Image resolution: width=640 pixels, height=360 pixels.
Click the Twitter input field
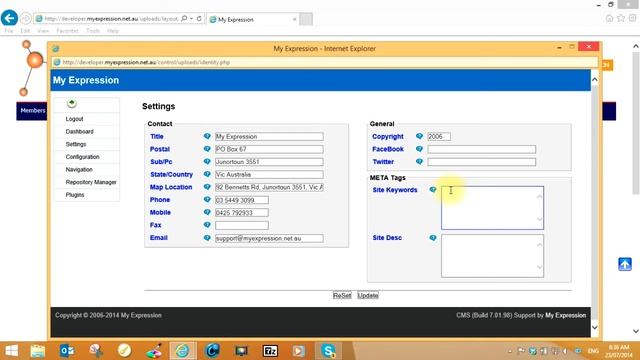tap(482, 162)
